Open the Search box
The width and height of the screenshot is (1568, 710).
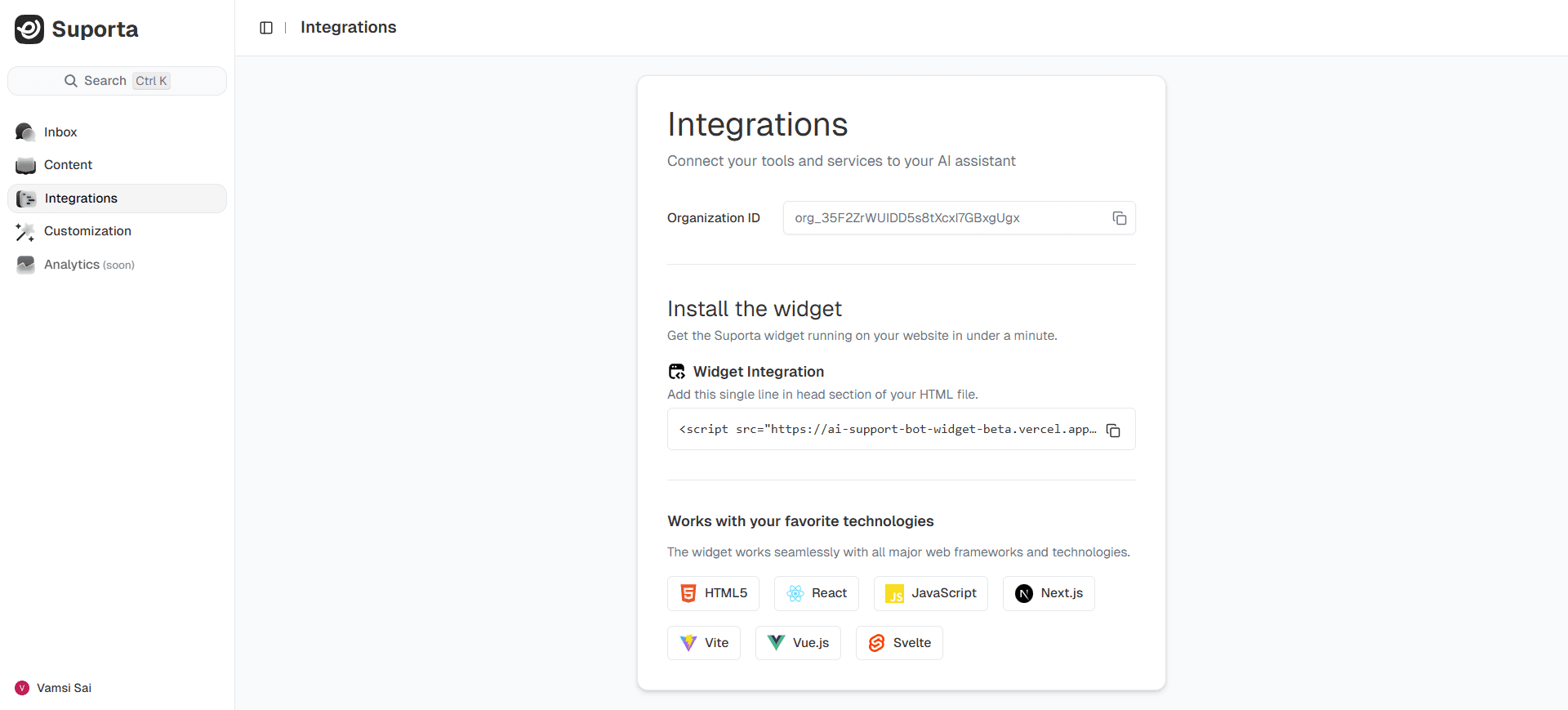[x=117, y=81]
